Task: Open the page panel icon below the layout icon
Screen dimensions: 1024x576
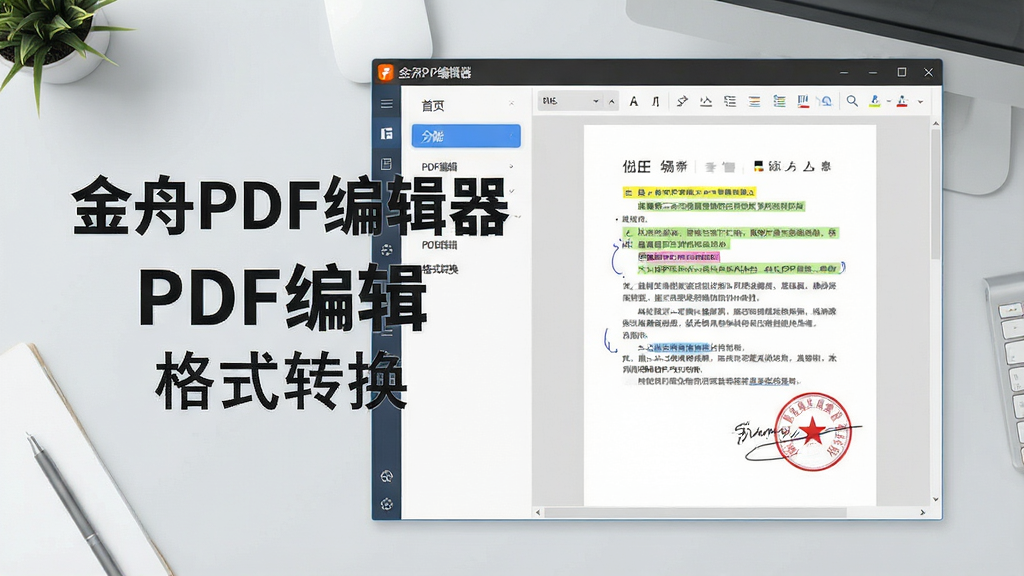Action: tap(387, 163)
